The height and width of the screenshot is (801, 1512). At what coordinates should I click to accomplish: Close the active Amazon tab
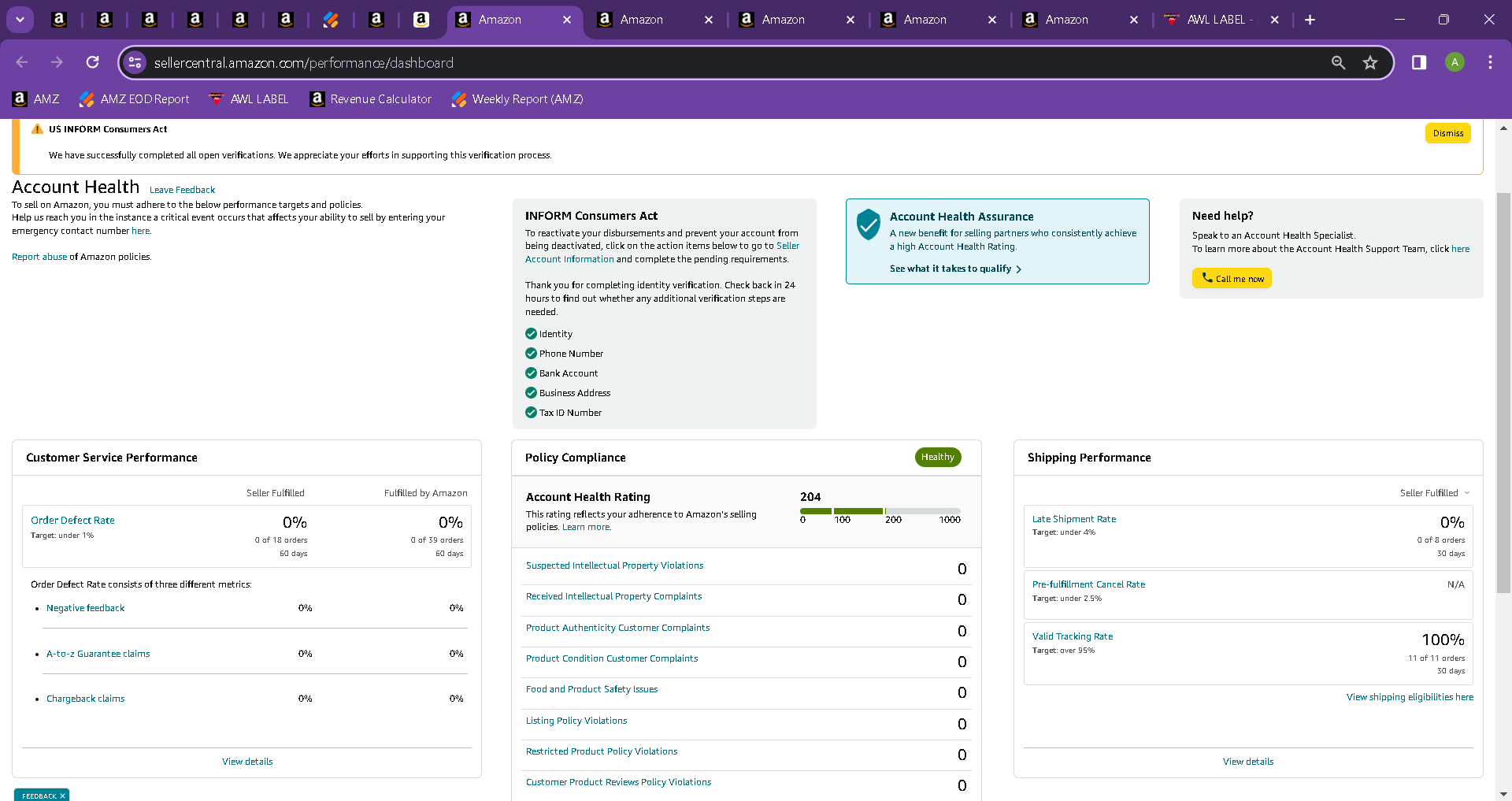[x=567, y=20]
